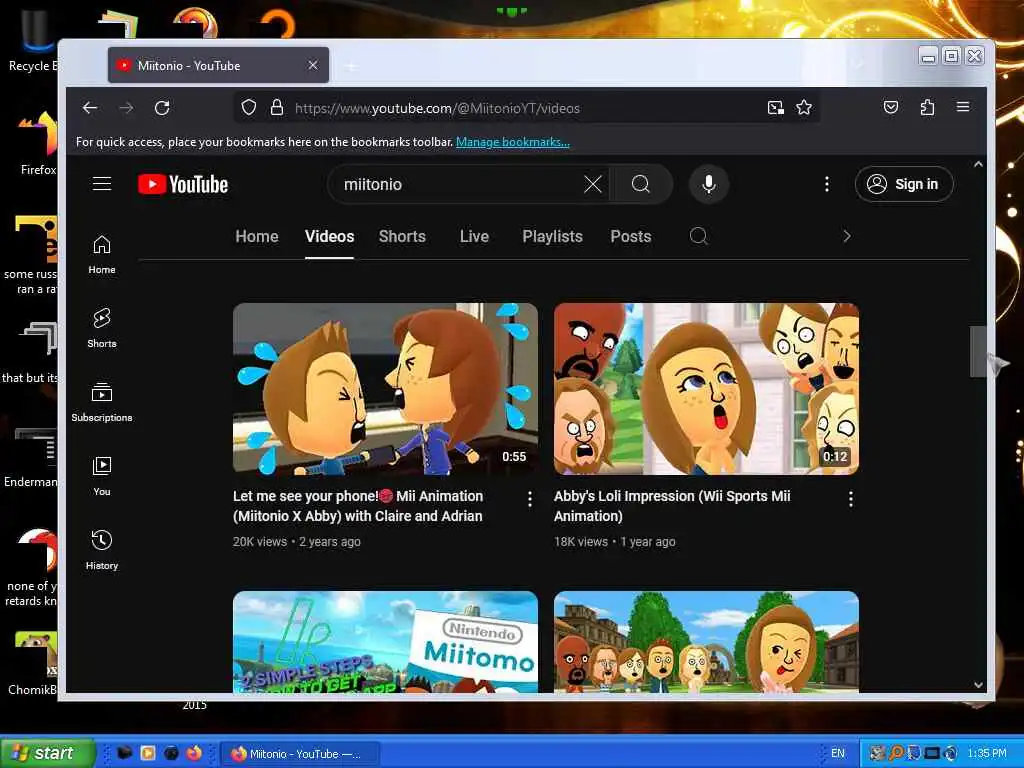Open tracking protection shield icon
The width and height of the screenshot is (1024, 768).
[249, 108]
